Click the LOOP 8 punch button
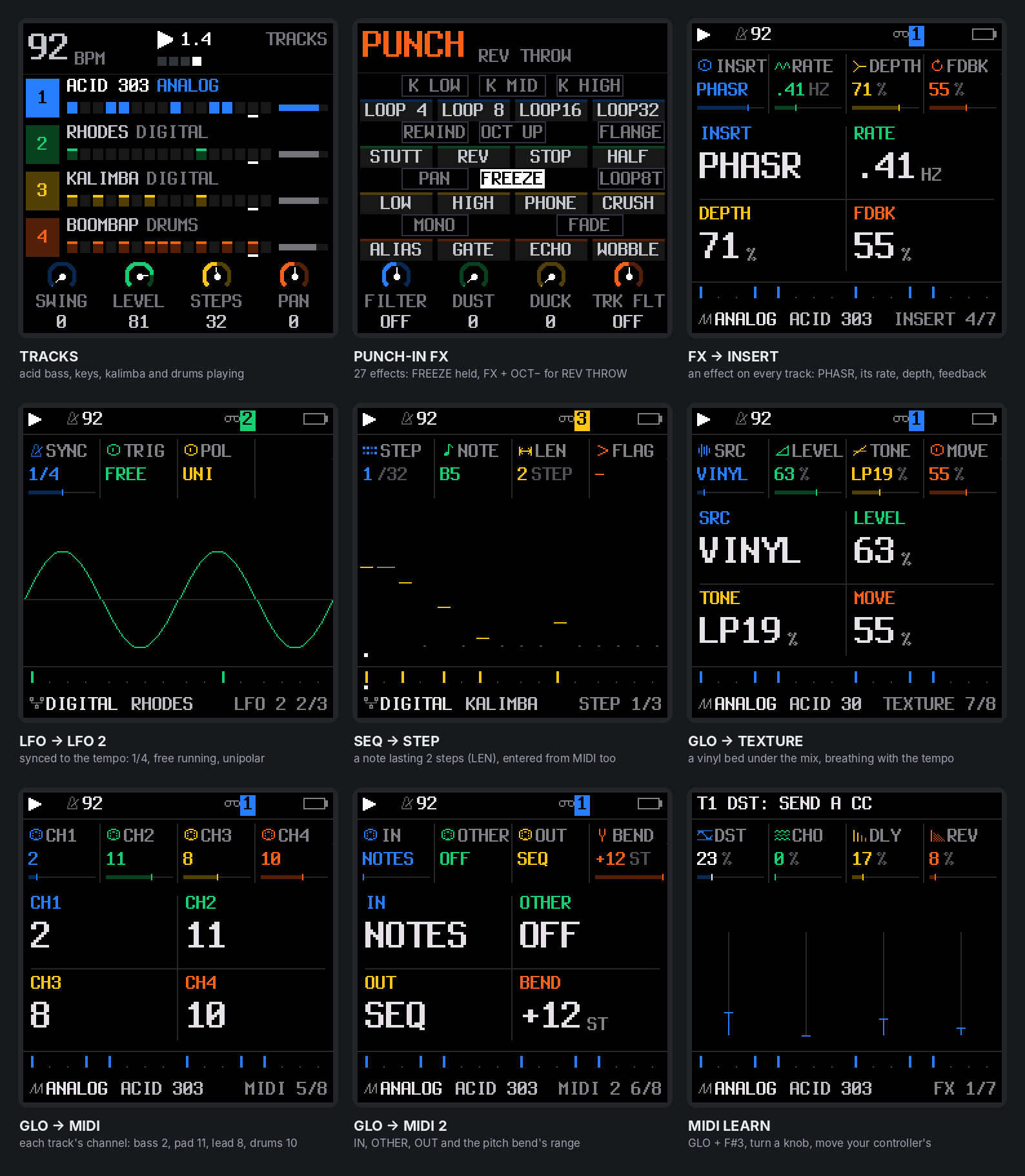1025x1176 pixels. click(x=473, y=109)
